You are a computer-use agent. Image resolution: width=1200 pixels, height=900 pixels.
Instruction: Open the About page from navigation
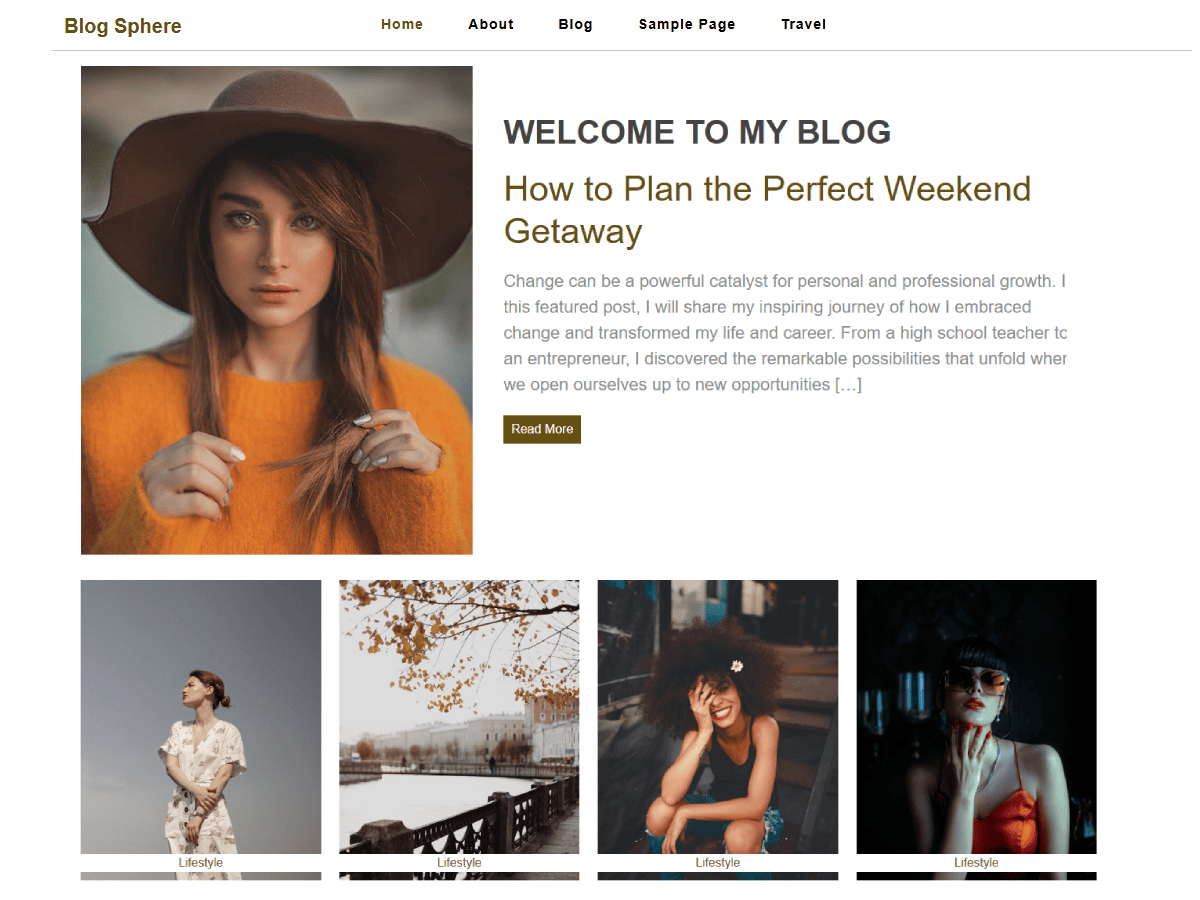click(491, 24)
